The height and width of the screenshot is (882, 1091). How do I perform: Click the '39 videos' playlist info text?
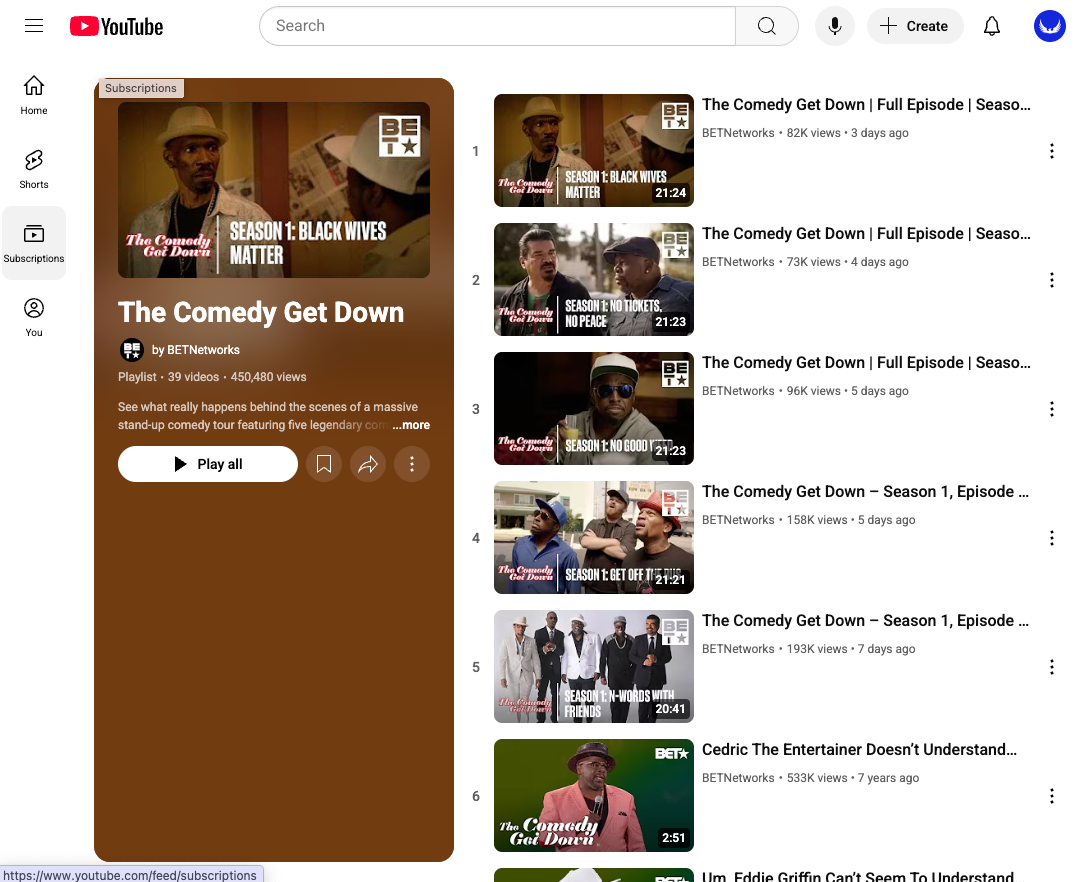(193, 377)
